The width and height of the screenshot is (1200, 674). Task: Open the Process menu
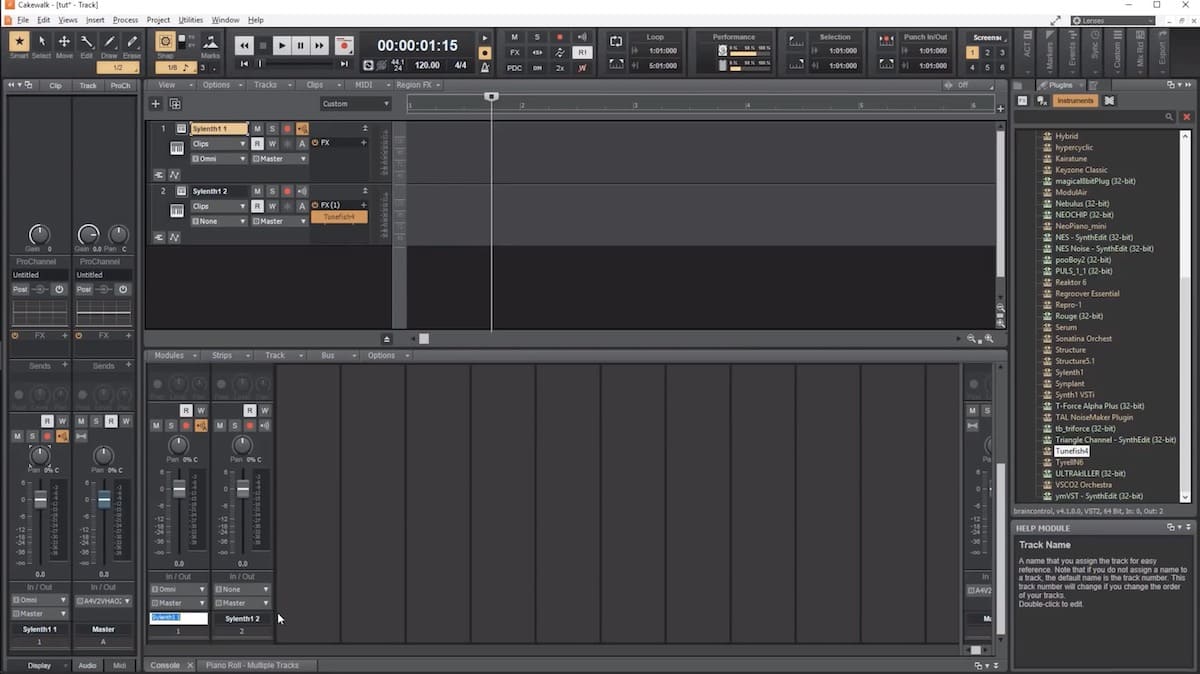click(125, 20)
